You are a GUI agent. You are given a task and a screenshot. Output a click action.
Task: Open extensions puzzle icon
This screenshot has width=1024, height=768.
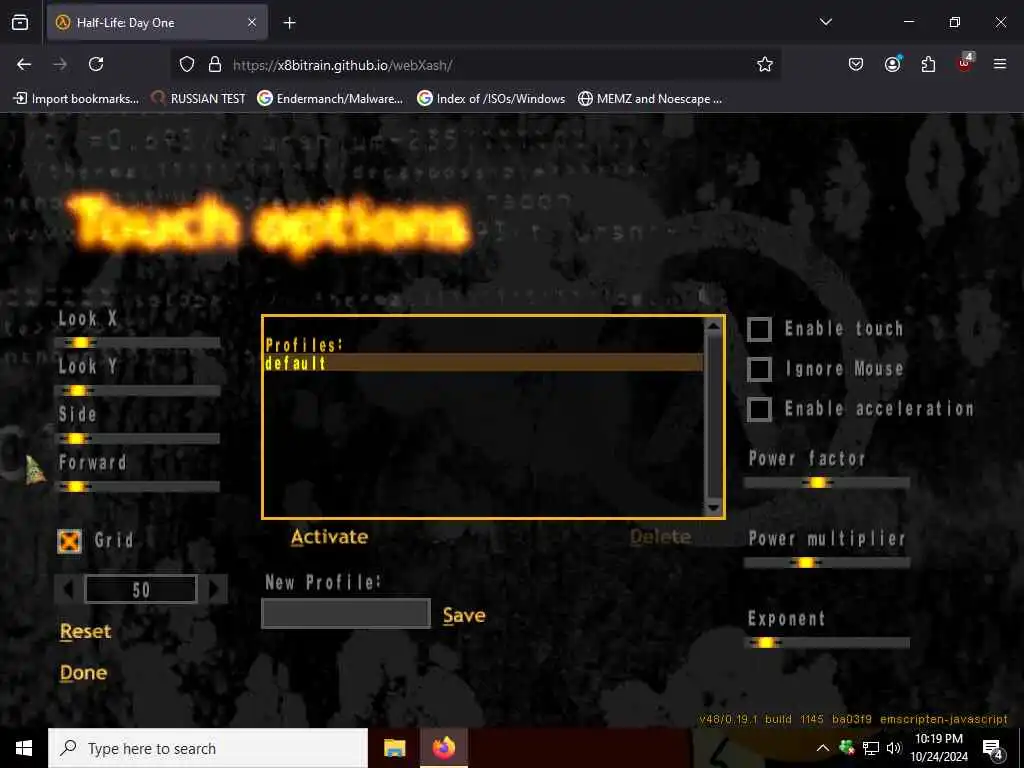(928, 64)
